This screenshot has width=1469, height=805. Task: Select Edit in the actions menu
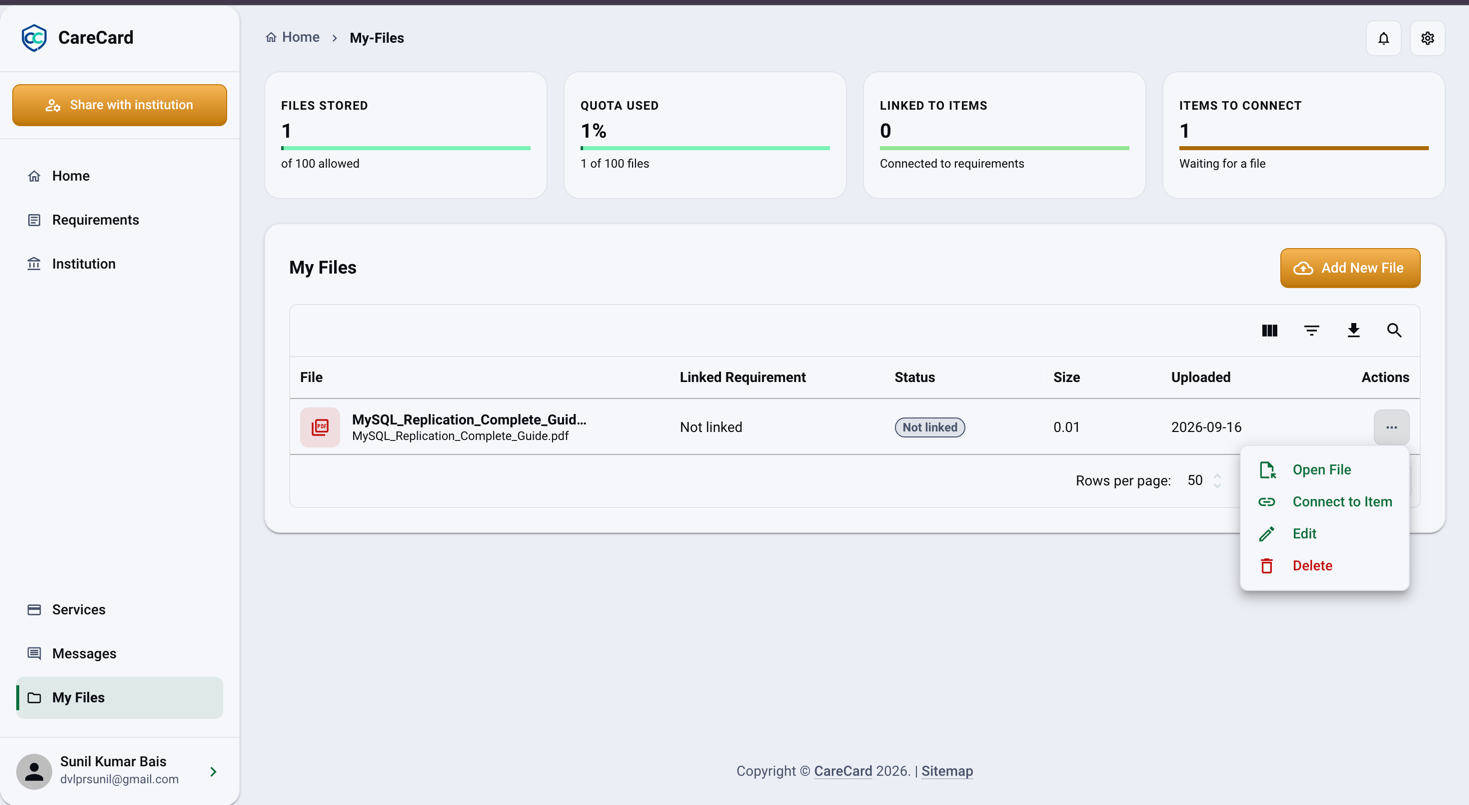click(x=1325, y=534)
